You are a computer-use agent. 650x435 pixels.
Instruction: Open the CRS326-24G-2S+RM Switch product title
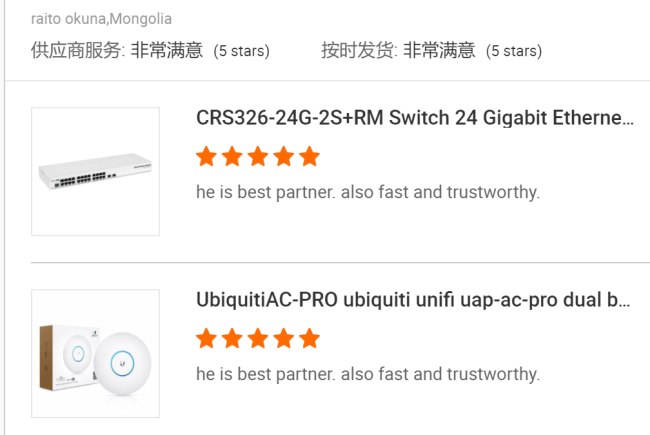tap(415, 119)
